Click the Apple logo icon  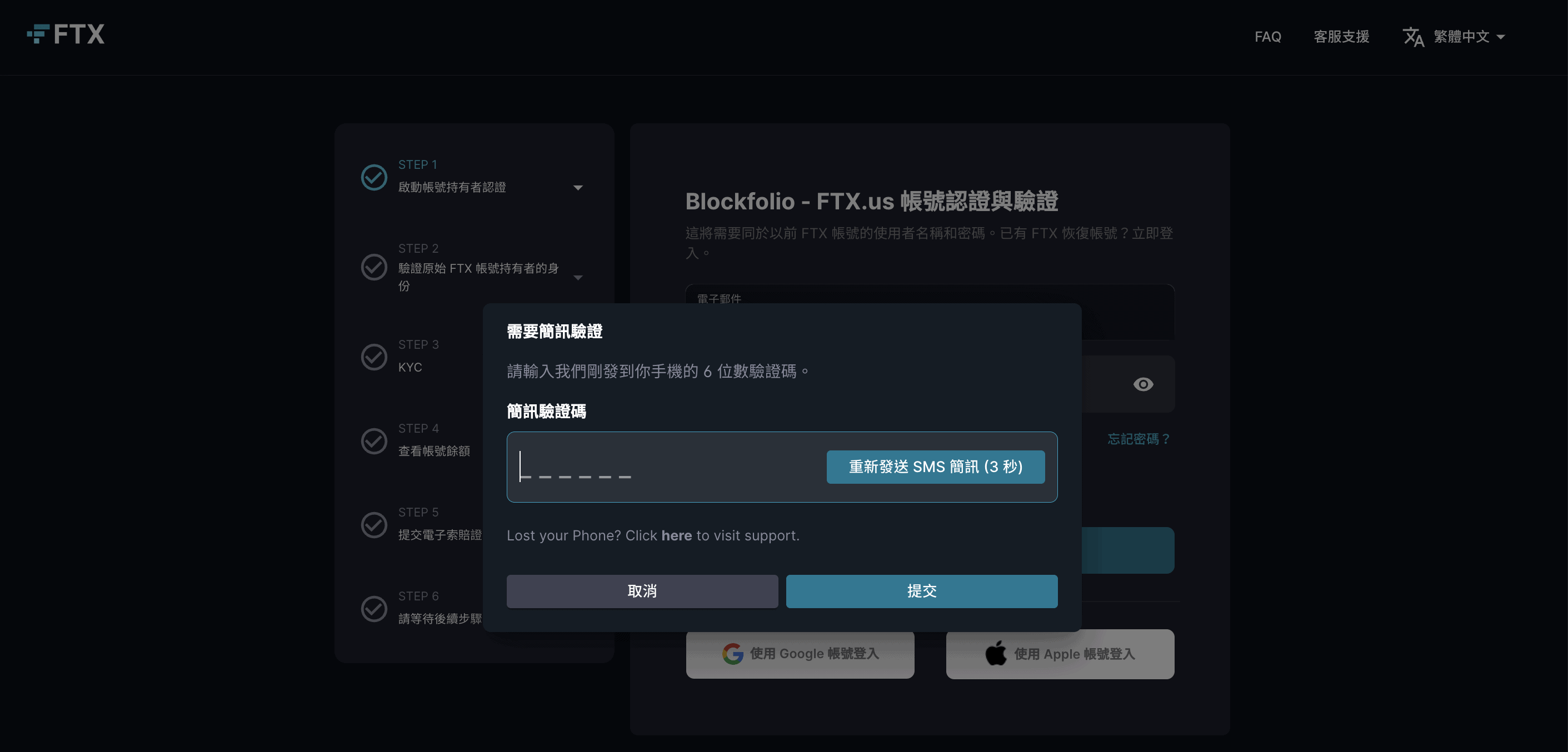click(996, 653)
